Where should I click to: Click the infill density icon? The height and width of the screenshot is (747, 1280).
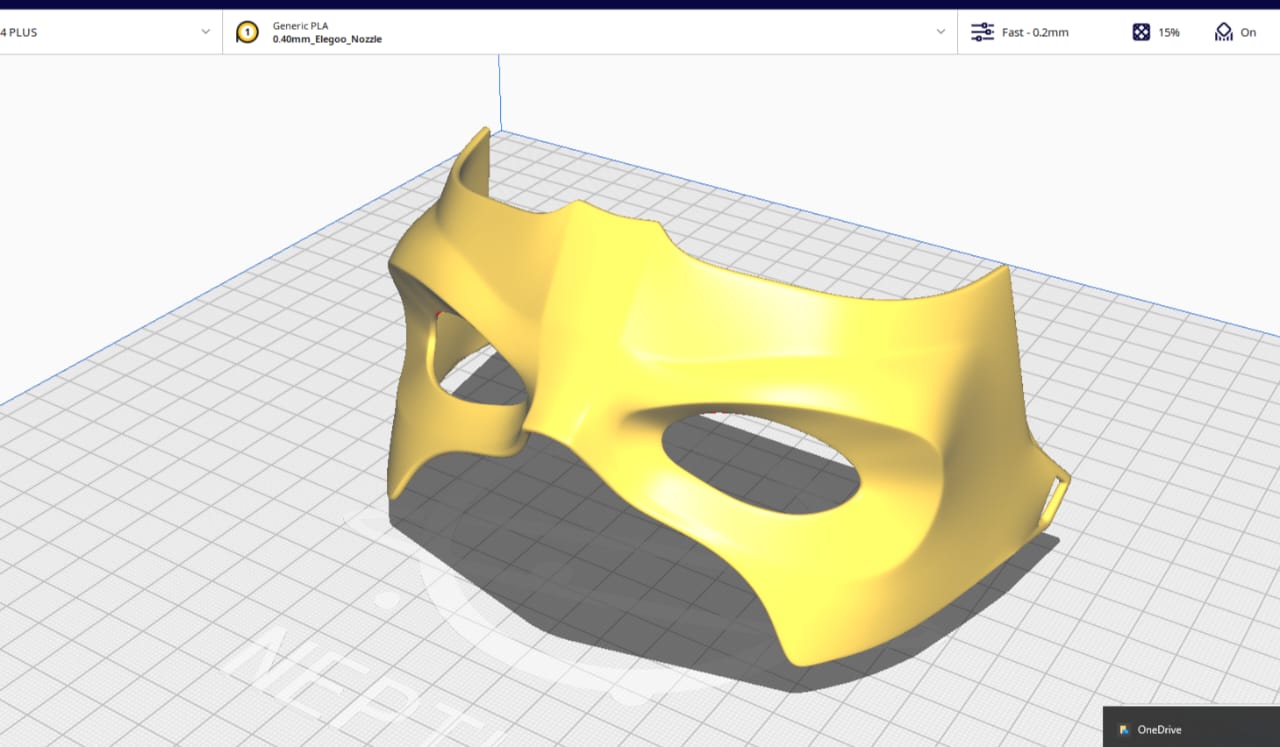(1141, 32)
